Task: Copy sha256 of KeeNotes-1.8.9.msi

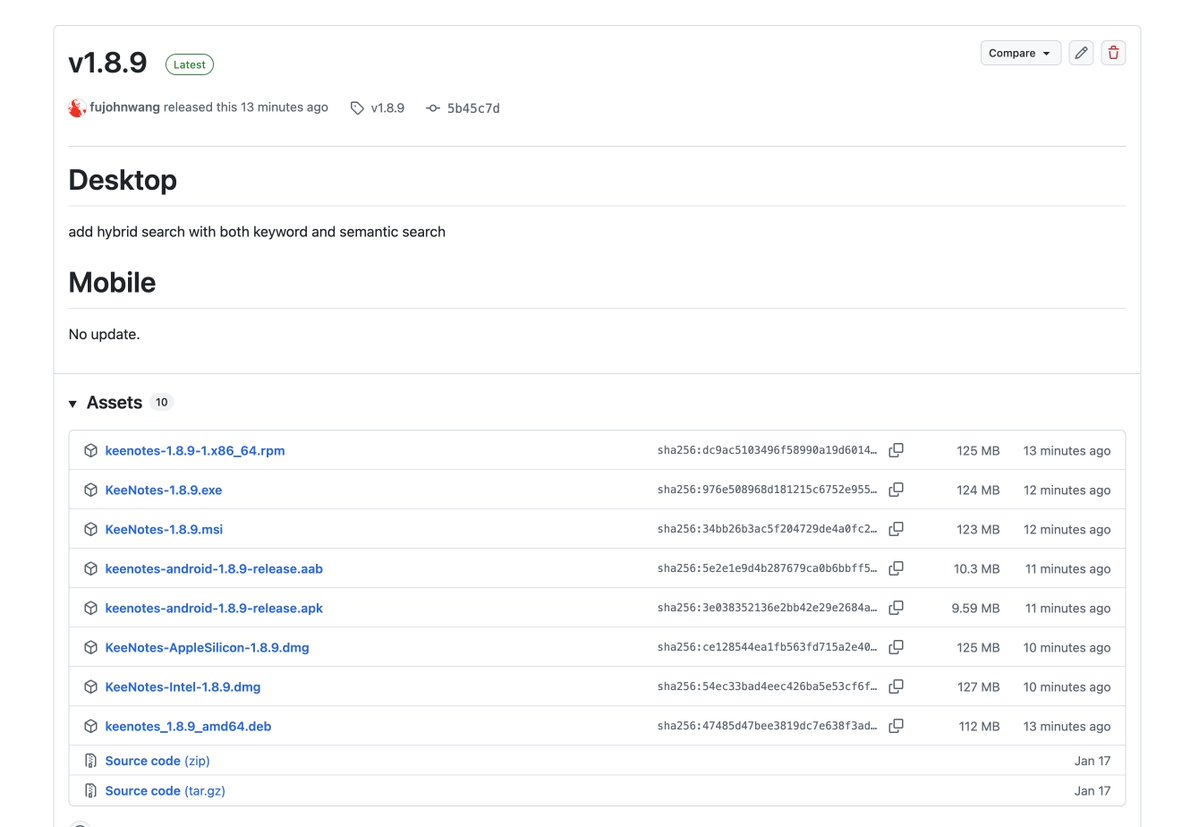Action: tap(896, 529)
